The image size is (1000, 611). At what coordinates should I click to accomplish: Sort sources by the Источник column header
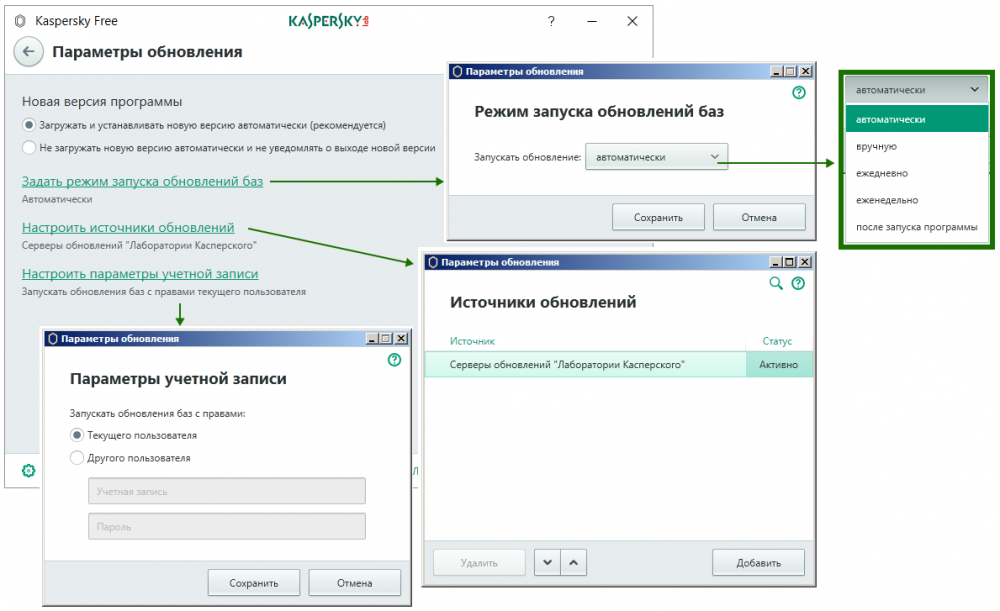[472, 341]
